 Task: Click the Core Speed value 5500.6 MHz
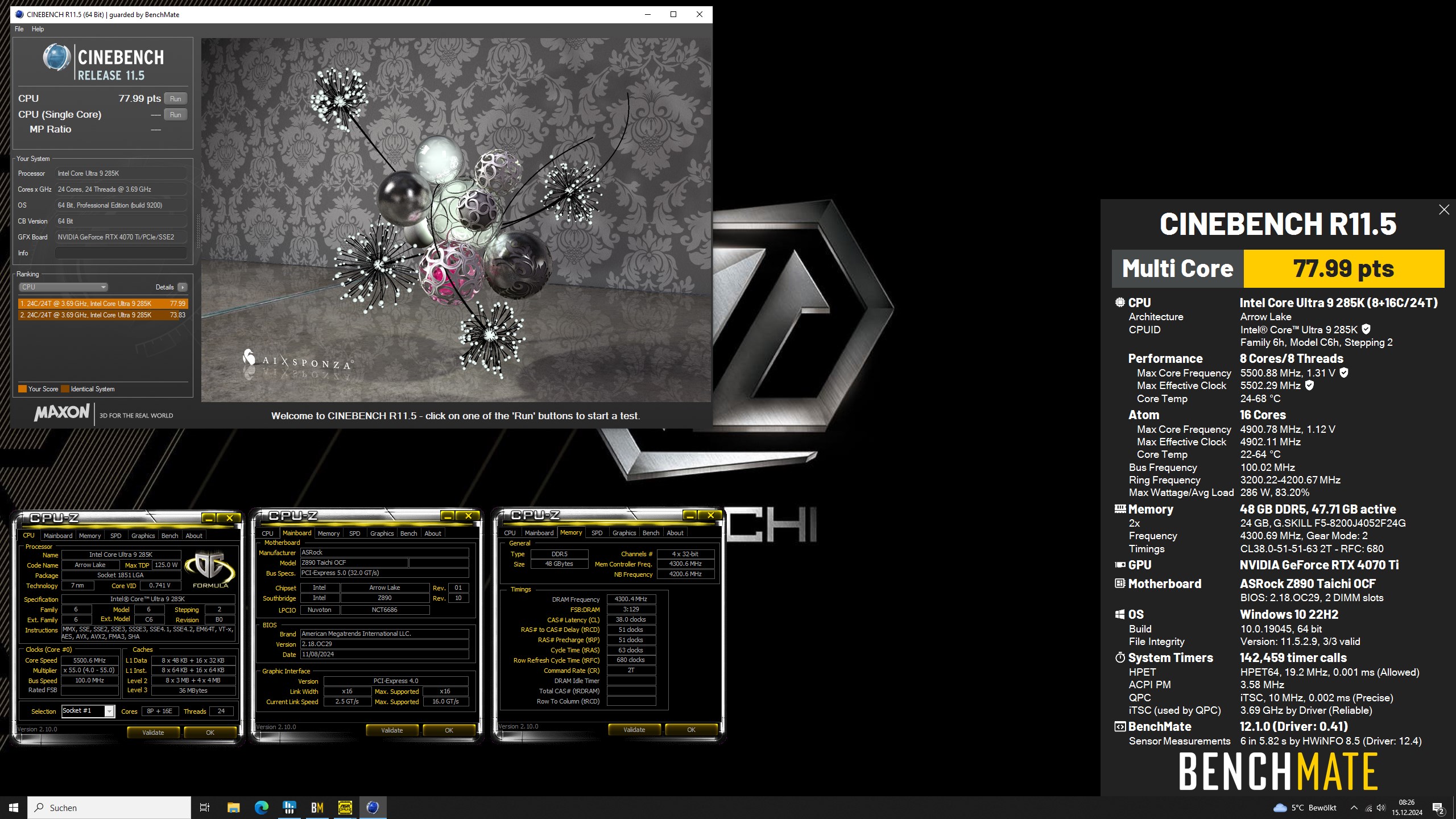point(89,660)
